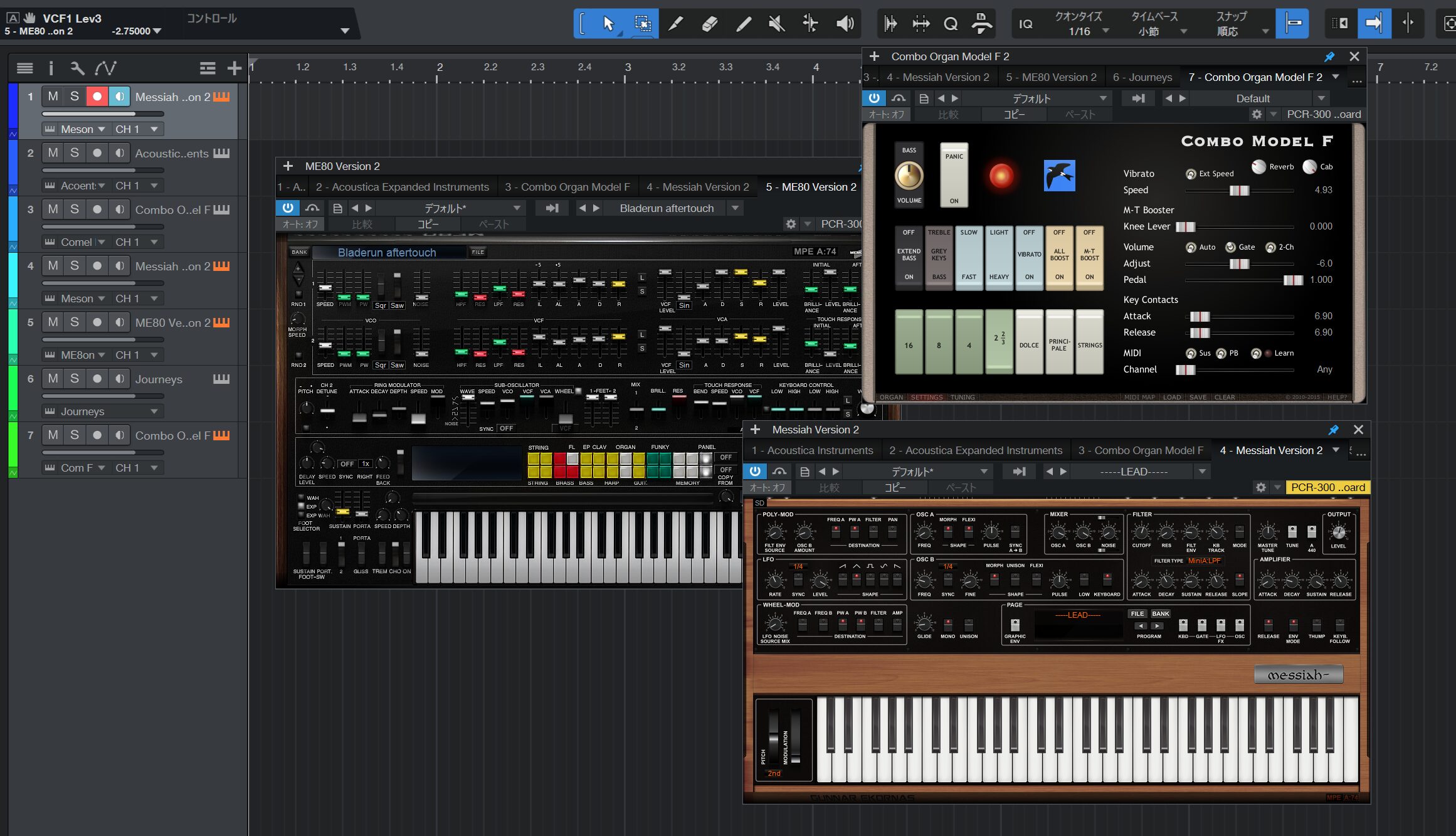Image resolution: width=1456 pixels, height=836 pixels.
Task: Add a new track with plus icon
Action: point(234,68)
